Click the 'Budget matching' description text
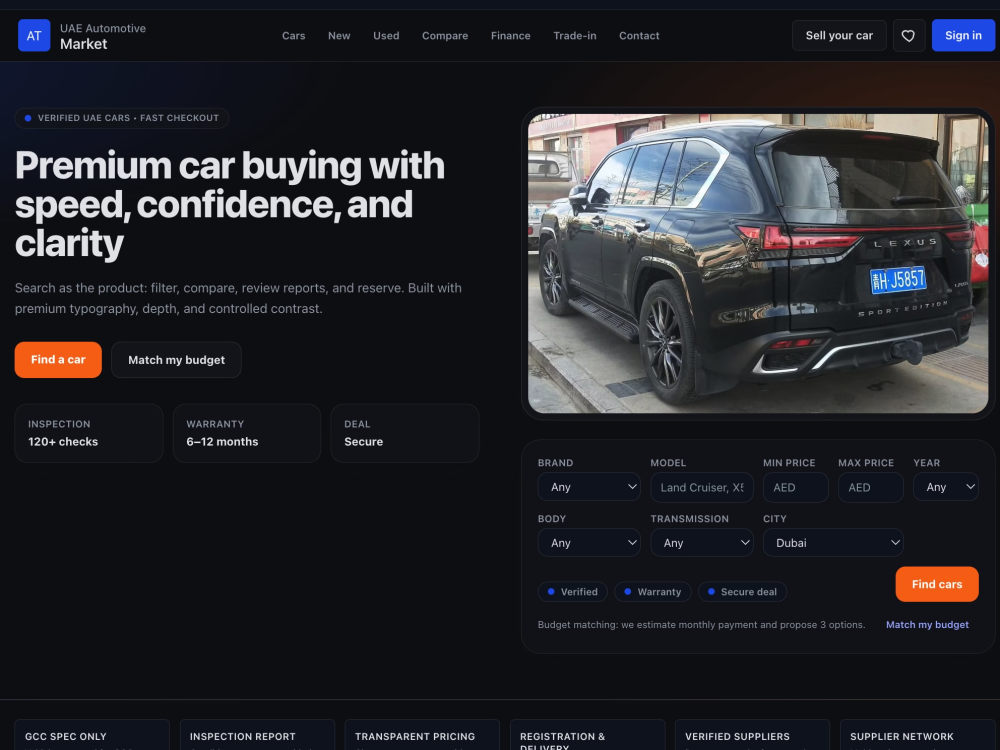The image size is (1000, 750). pos(702,624)
